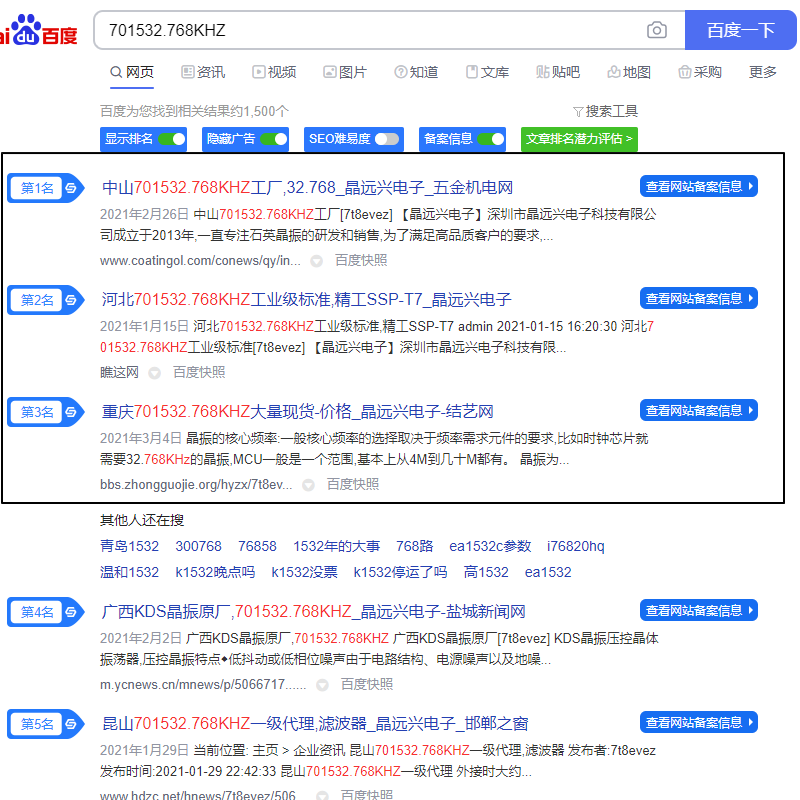Viewport: 800px width, 800px height.
Task: Click the 第1名 rank badge icon
Action: click(x=46, y=188)
